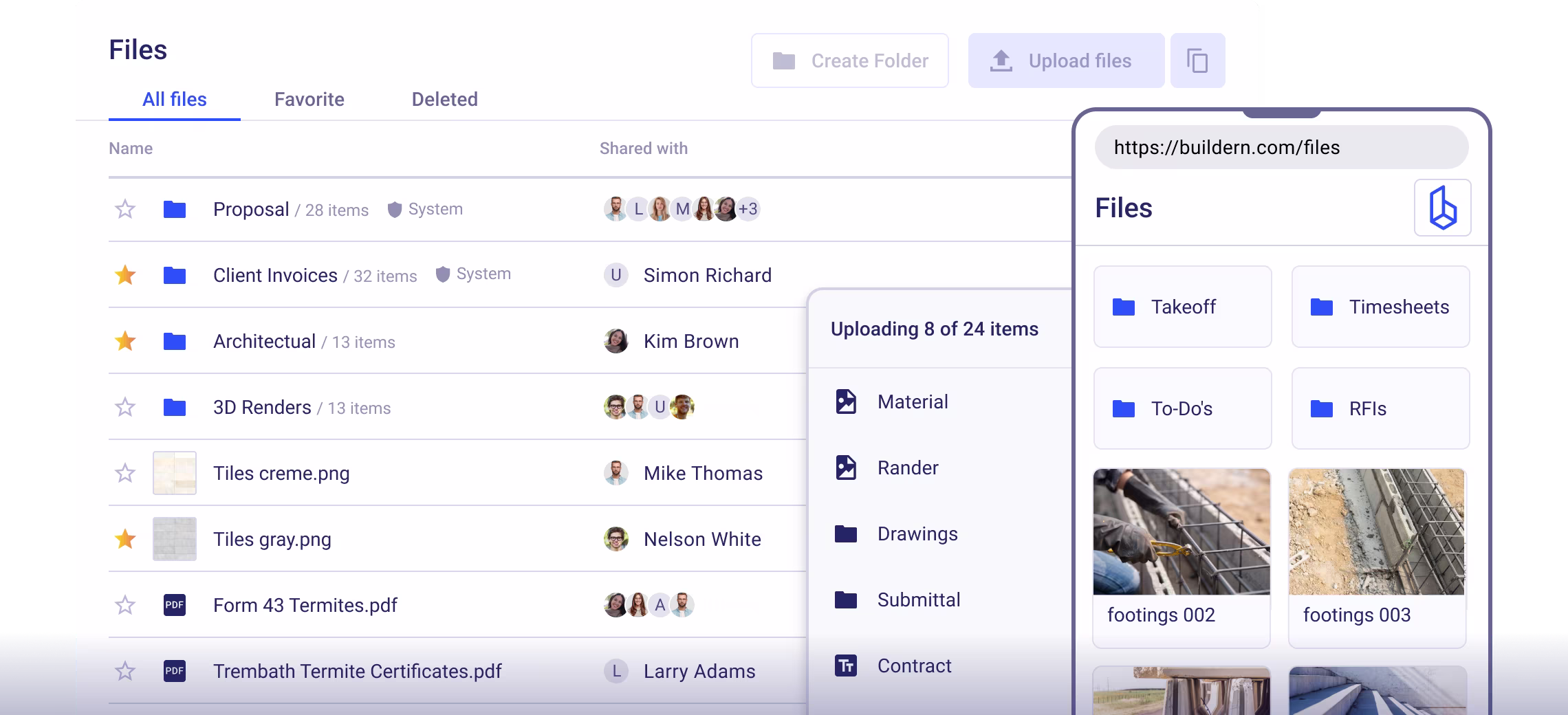Click the Rander image file icon
The width and height of the screenshot is (1568, 715).
pos(846,467)
